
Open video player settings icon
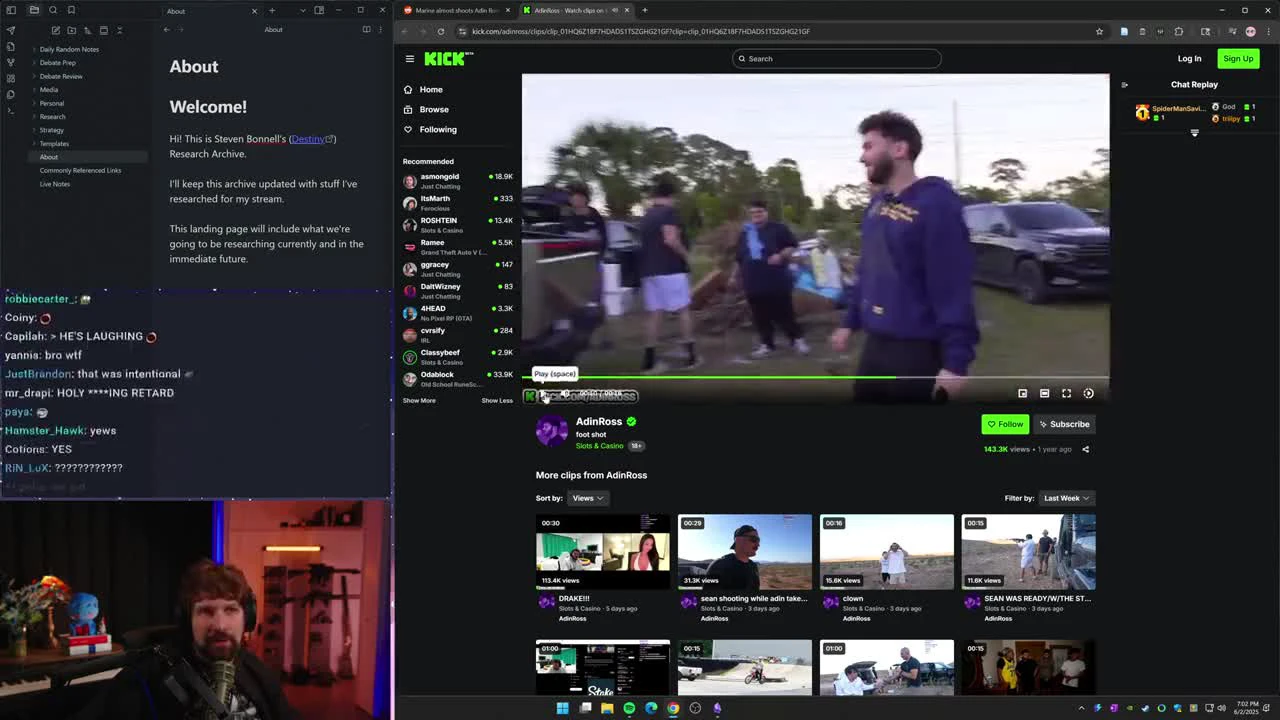(x=1088, y=393)
